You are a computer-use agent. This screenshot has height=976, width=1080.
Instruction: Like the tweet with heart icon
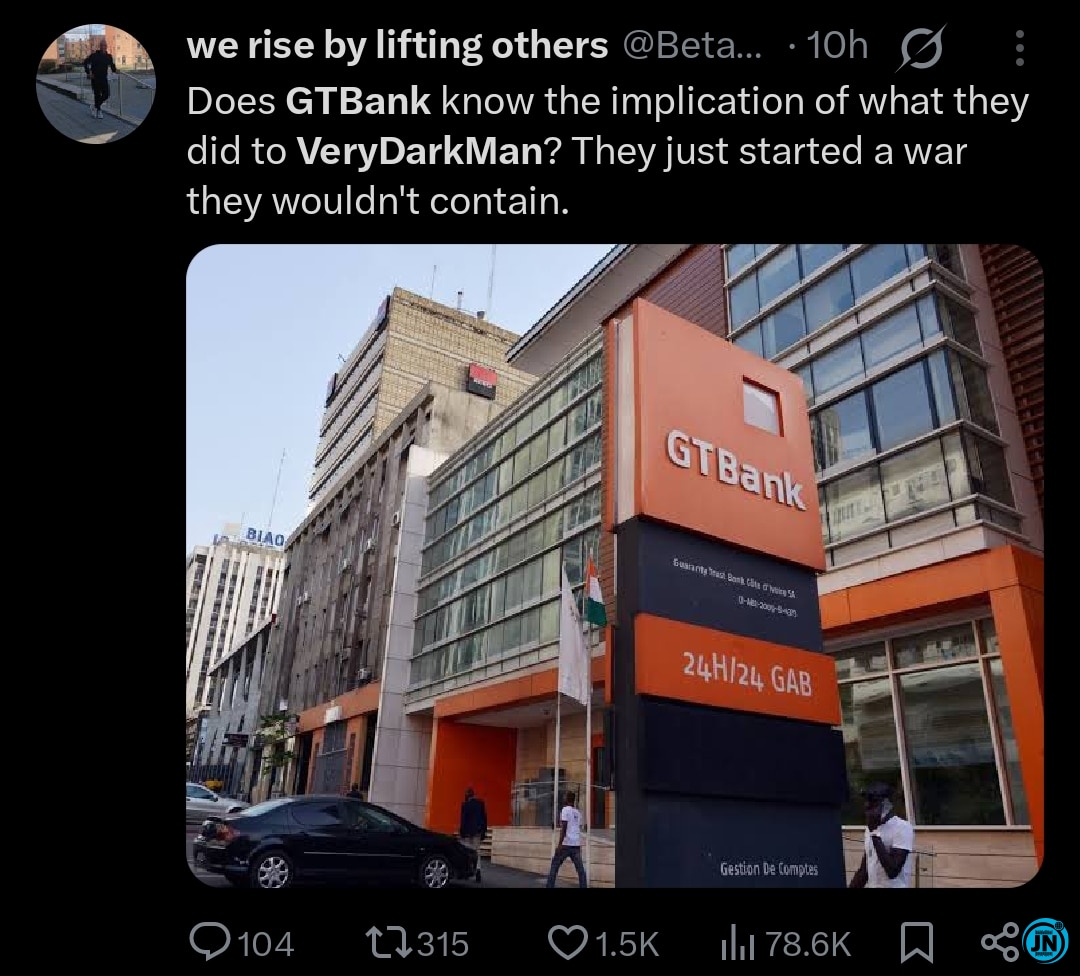tap(568, 943)
